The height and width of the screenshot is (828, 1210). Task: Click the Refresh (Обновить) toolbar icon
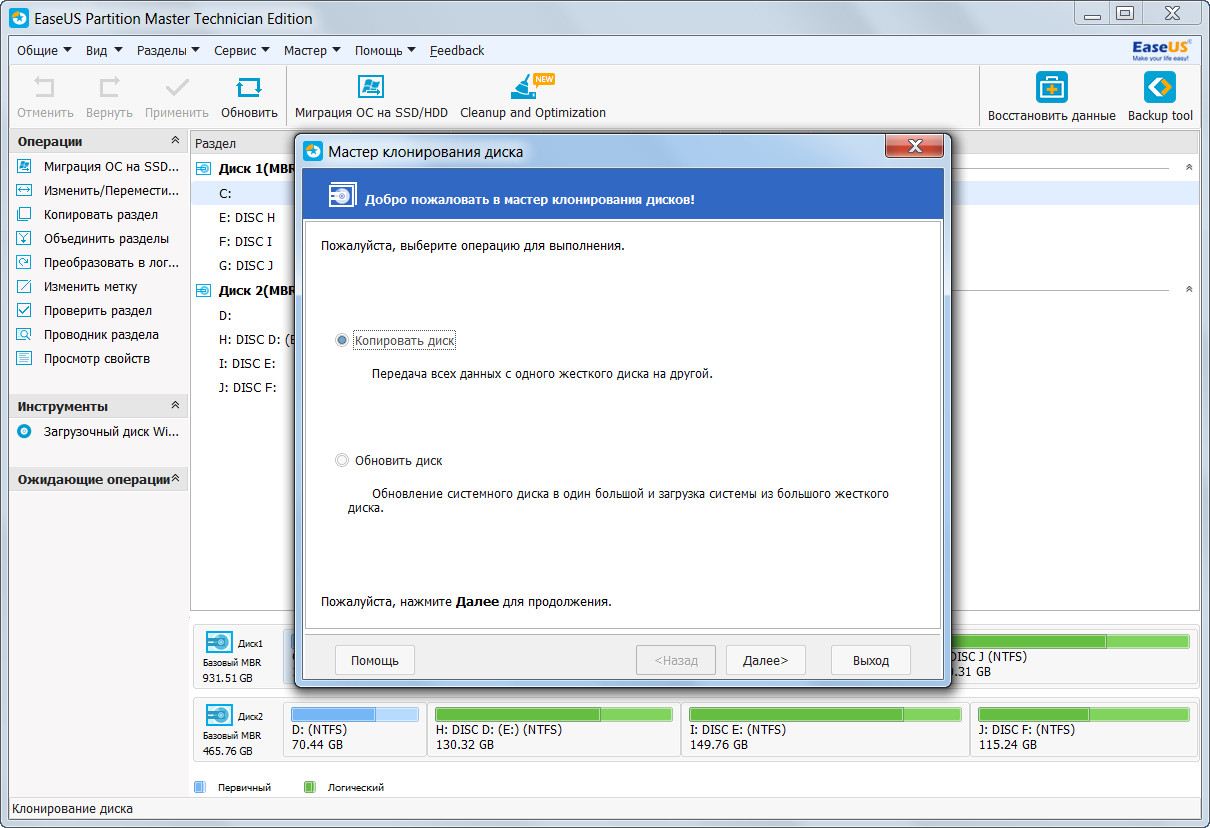(x=249, y=87)
